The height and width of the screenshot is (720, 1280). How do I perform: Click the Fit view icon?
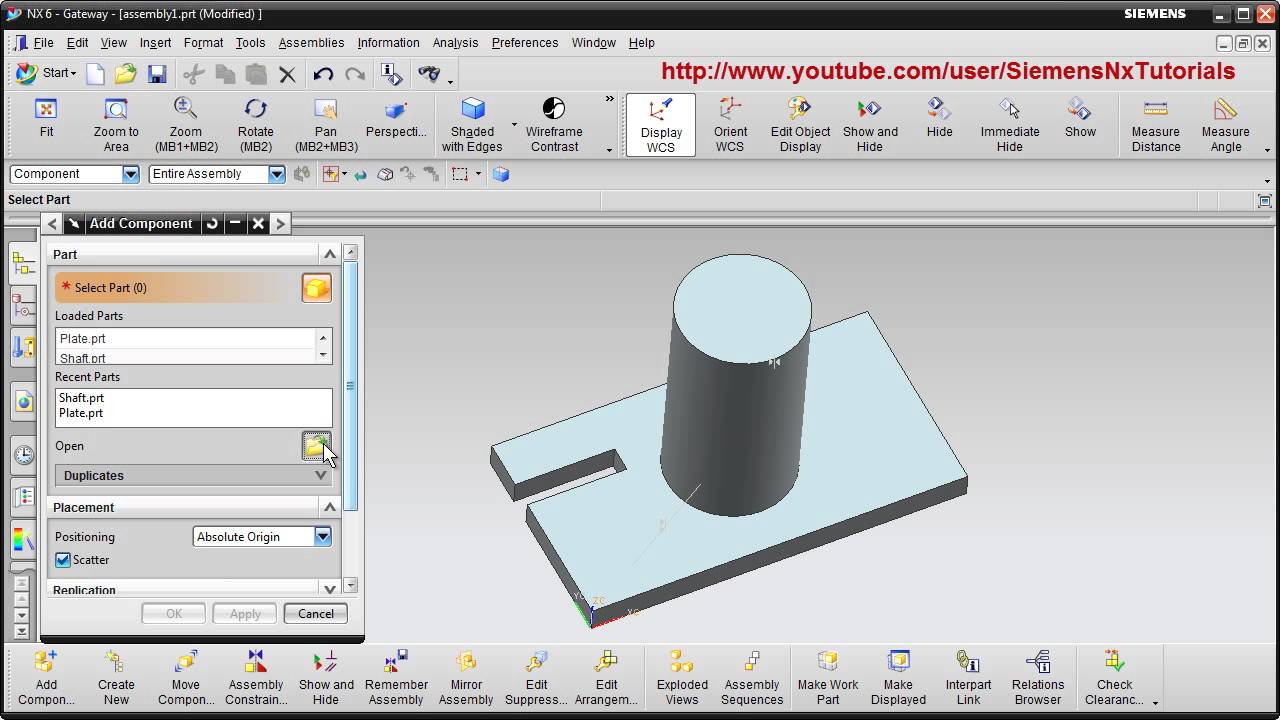46,109
